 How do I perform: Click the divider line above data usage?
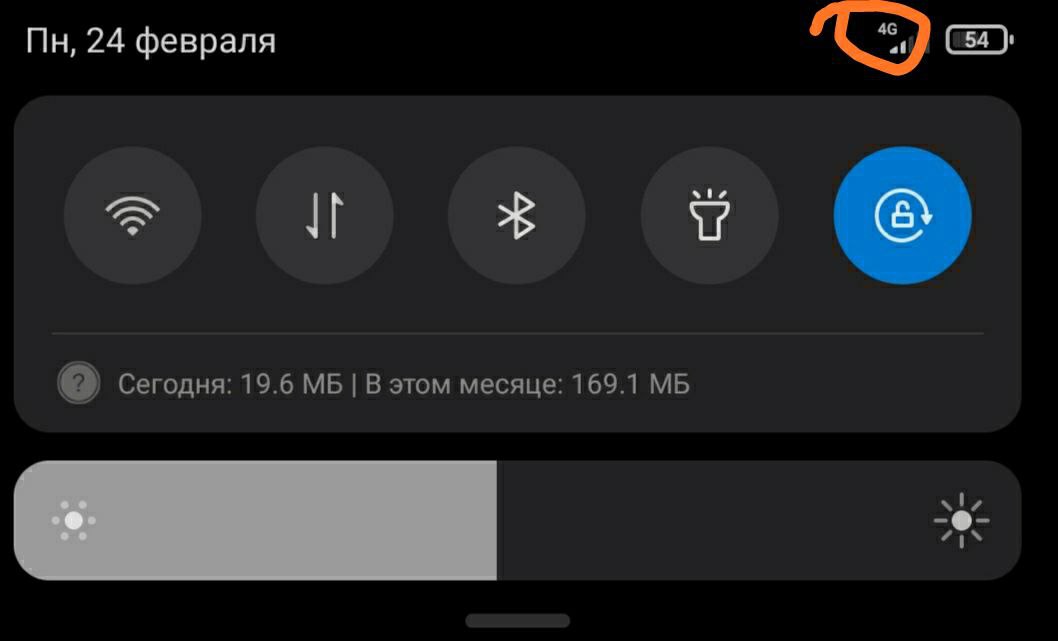(518, 333)
